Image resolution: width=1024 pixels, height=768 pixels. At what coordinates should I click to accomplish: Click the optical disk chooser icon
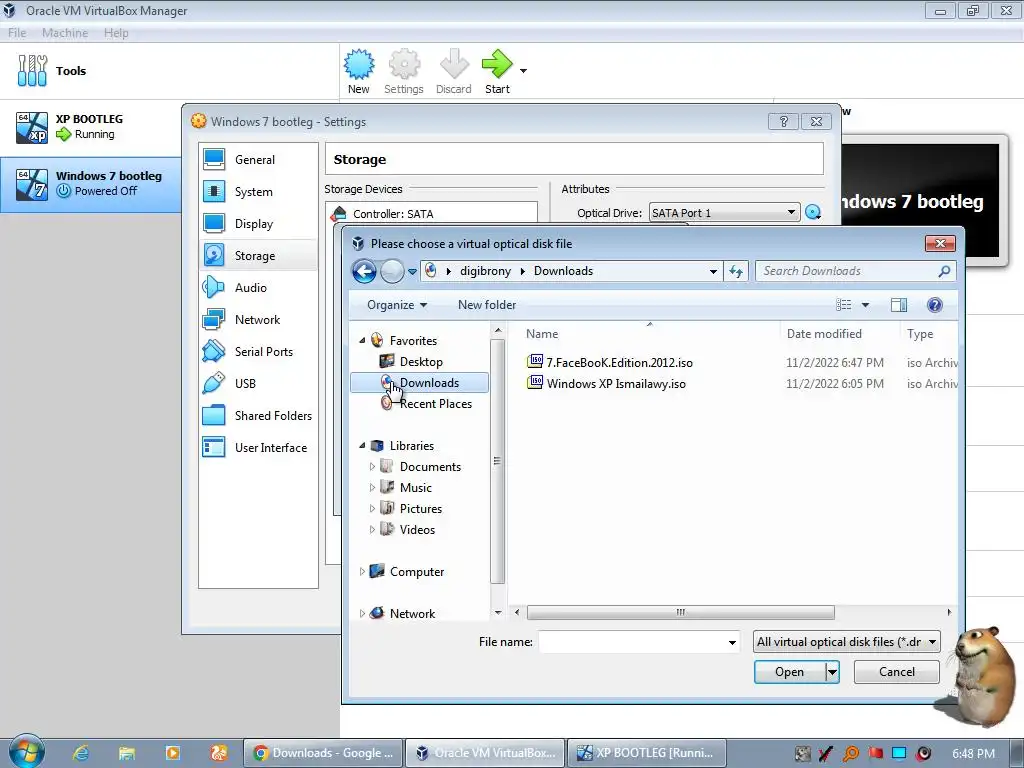(813, 212)
